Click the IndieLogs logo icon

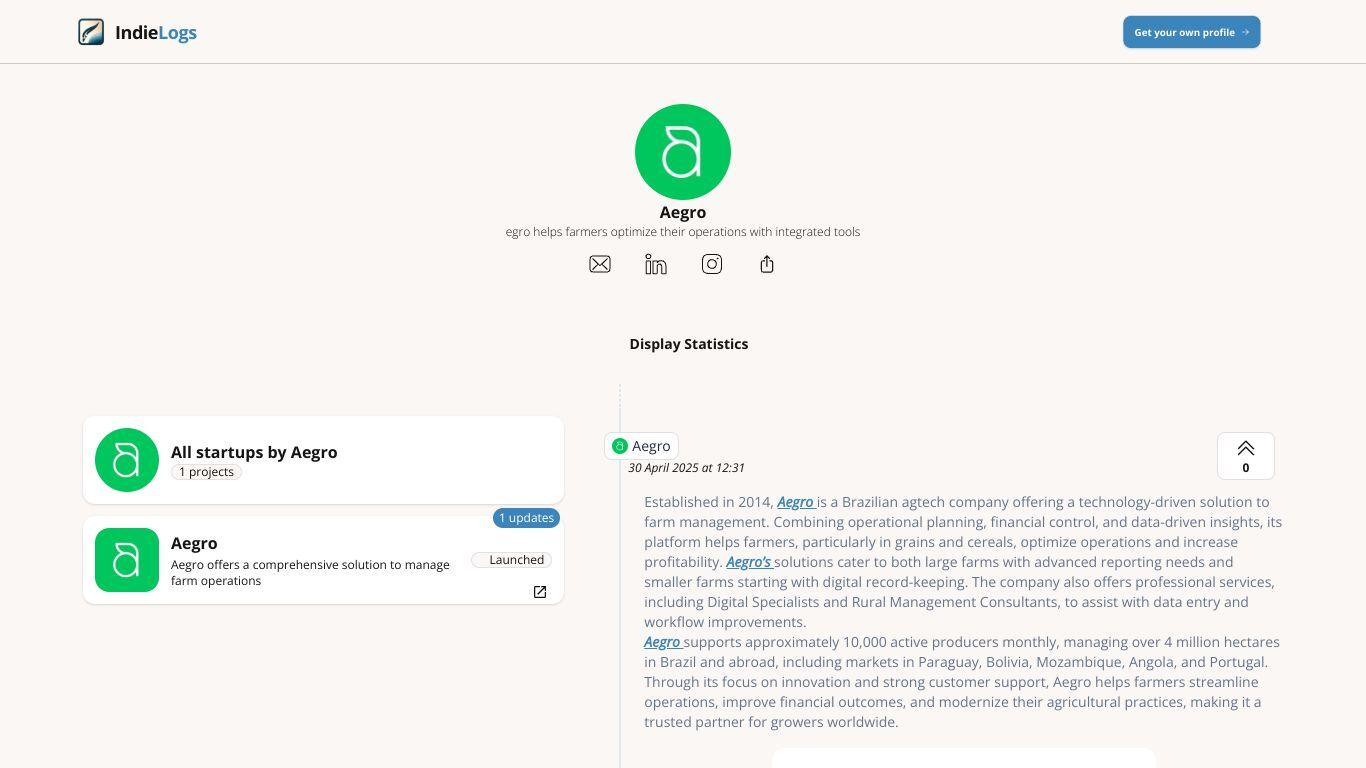click(x=91, y=32)
